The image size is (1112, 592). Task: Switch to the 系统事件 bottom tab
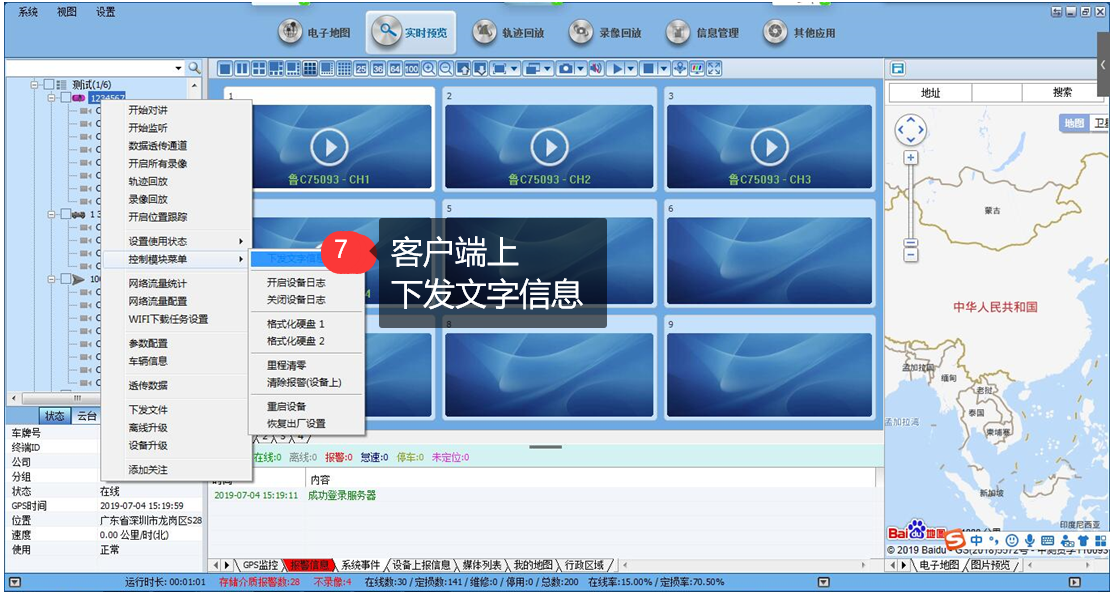[x=360, y=565]
